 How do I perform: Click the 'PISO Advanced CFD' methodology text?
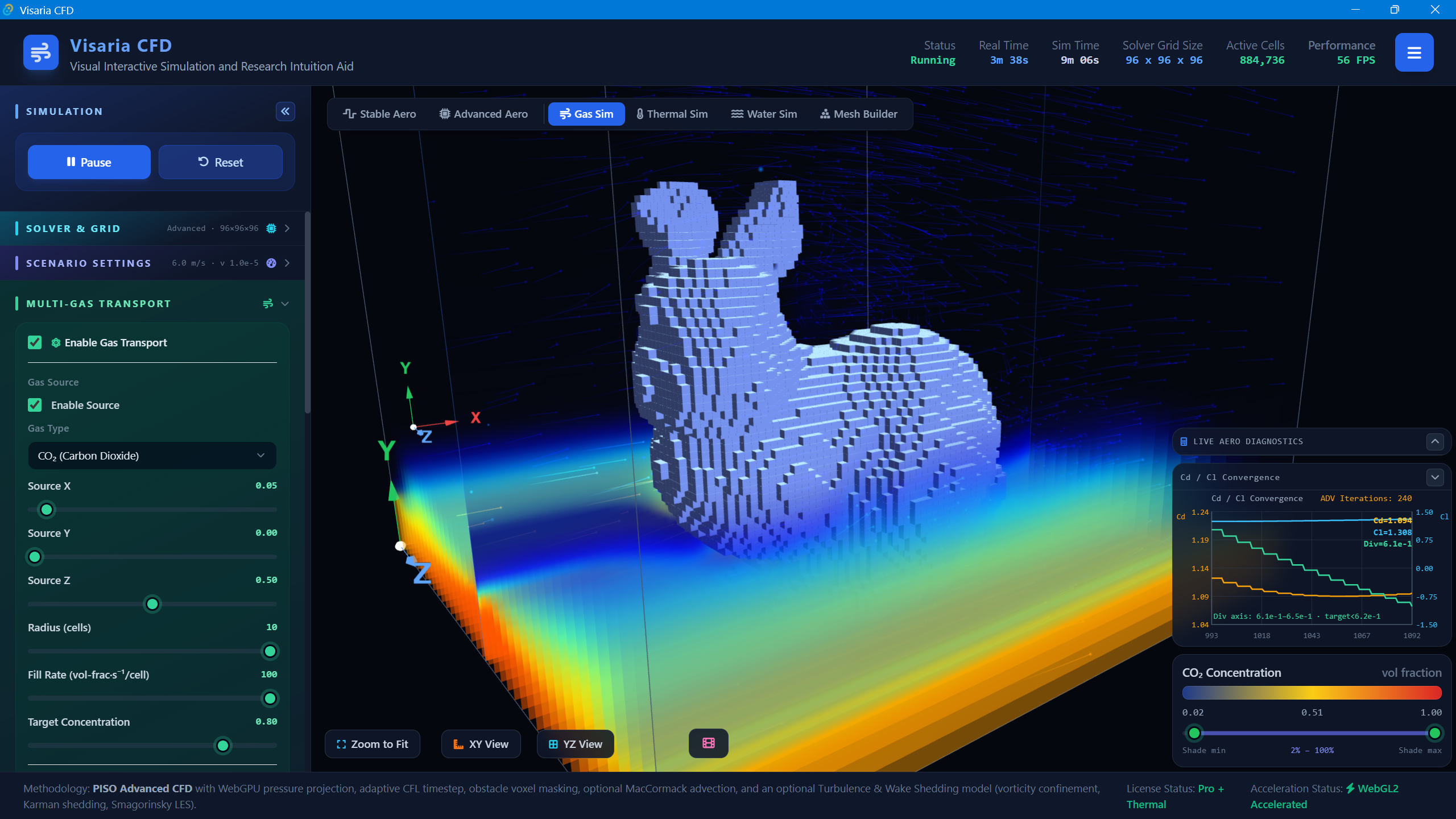pos(142,788)
